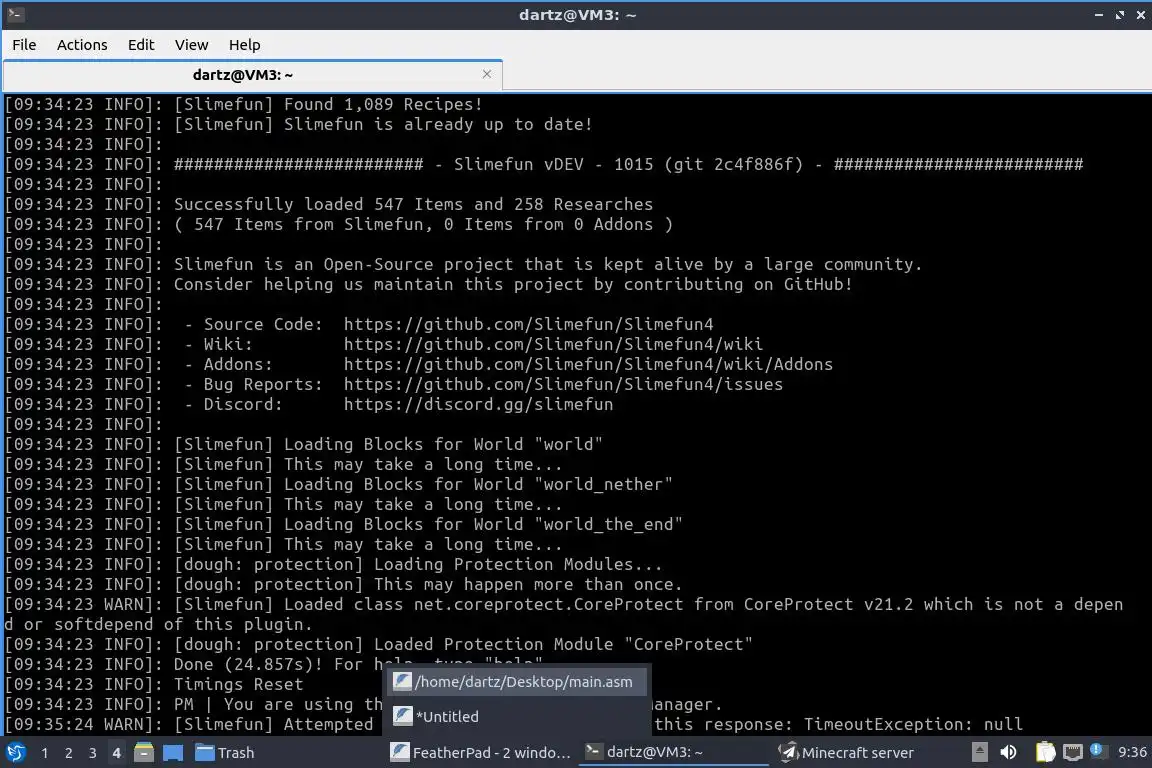Screen dimensions: 1152x768
Task: Click 'Consider helping us maintain this project' line
Action: tap(513, 284)
